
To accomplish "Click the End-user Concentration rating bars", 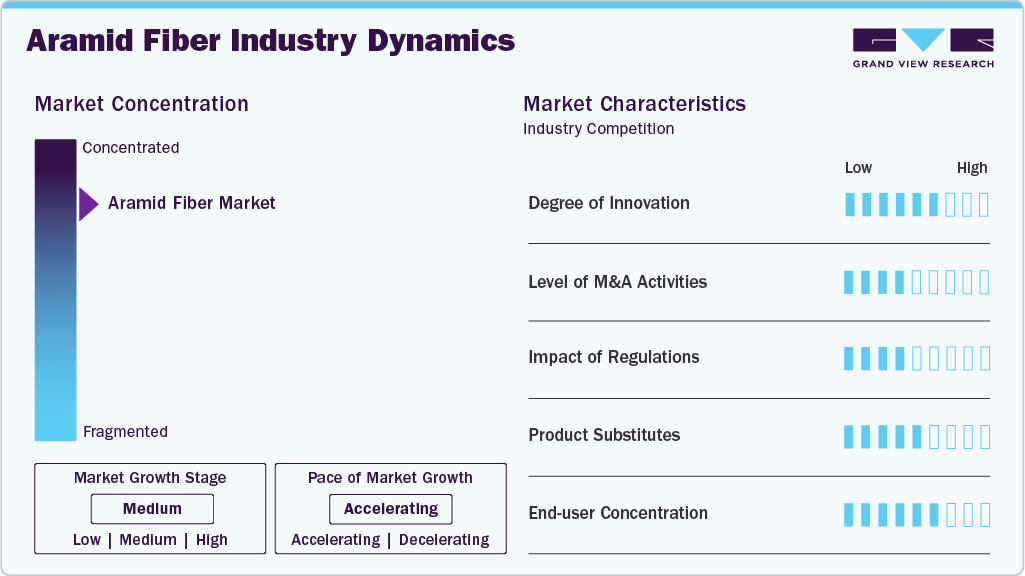I will [916, 514].
